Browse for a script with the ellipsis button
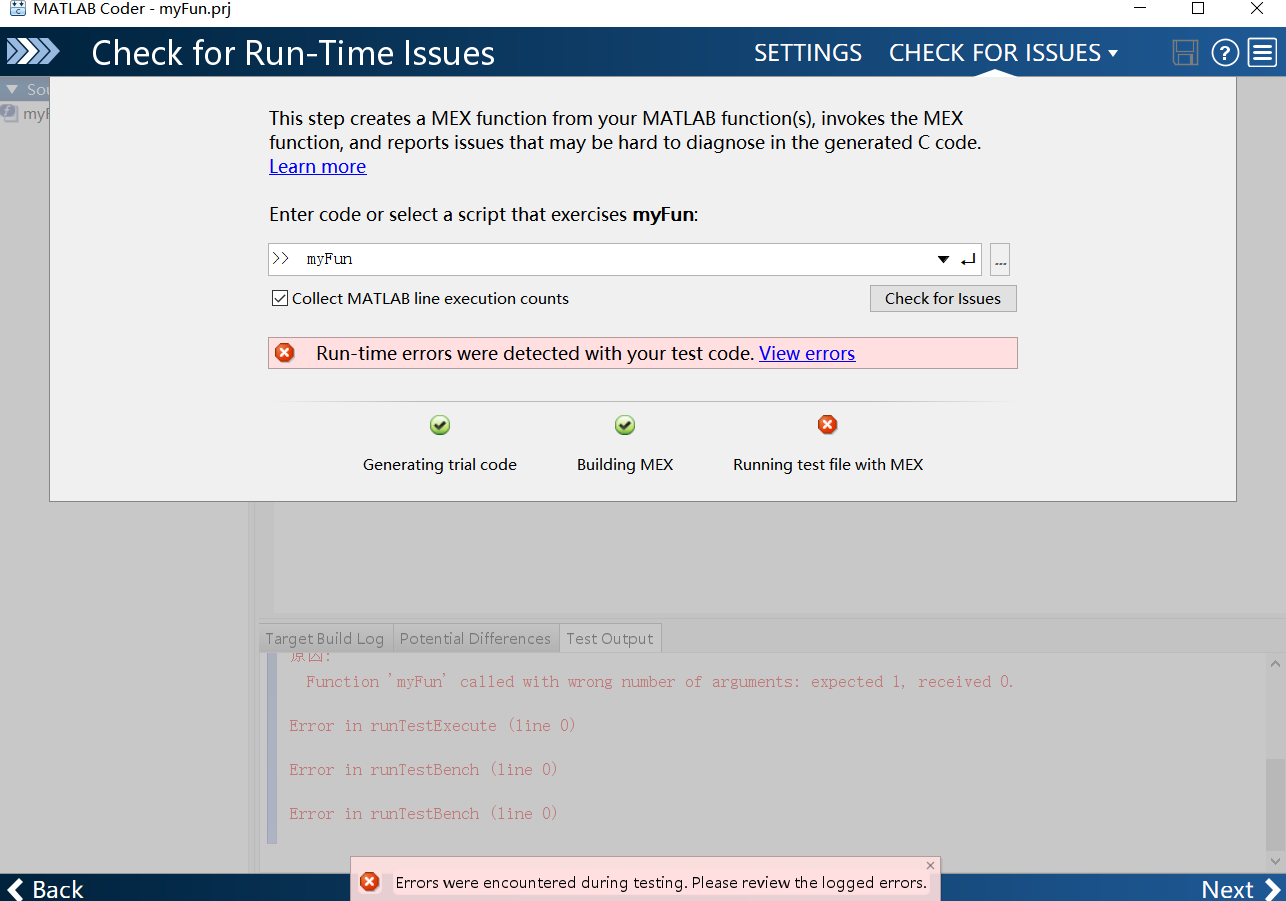The width and height of the screenshot is (1286, 901). tap(1000, 260)
